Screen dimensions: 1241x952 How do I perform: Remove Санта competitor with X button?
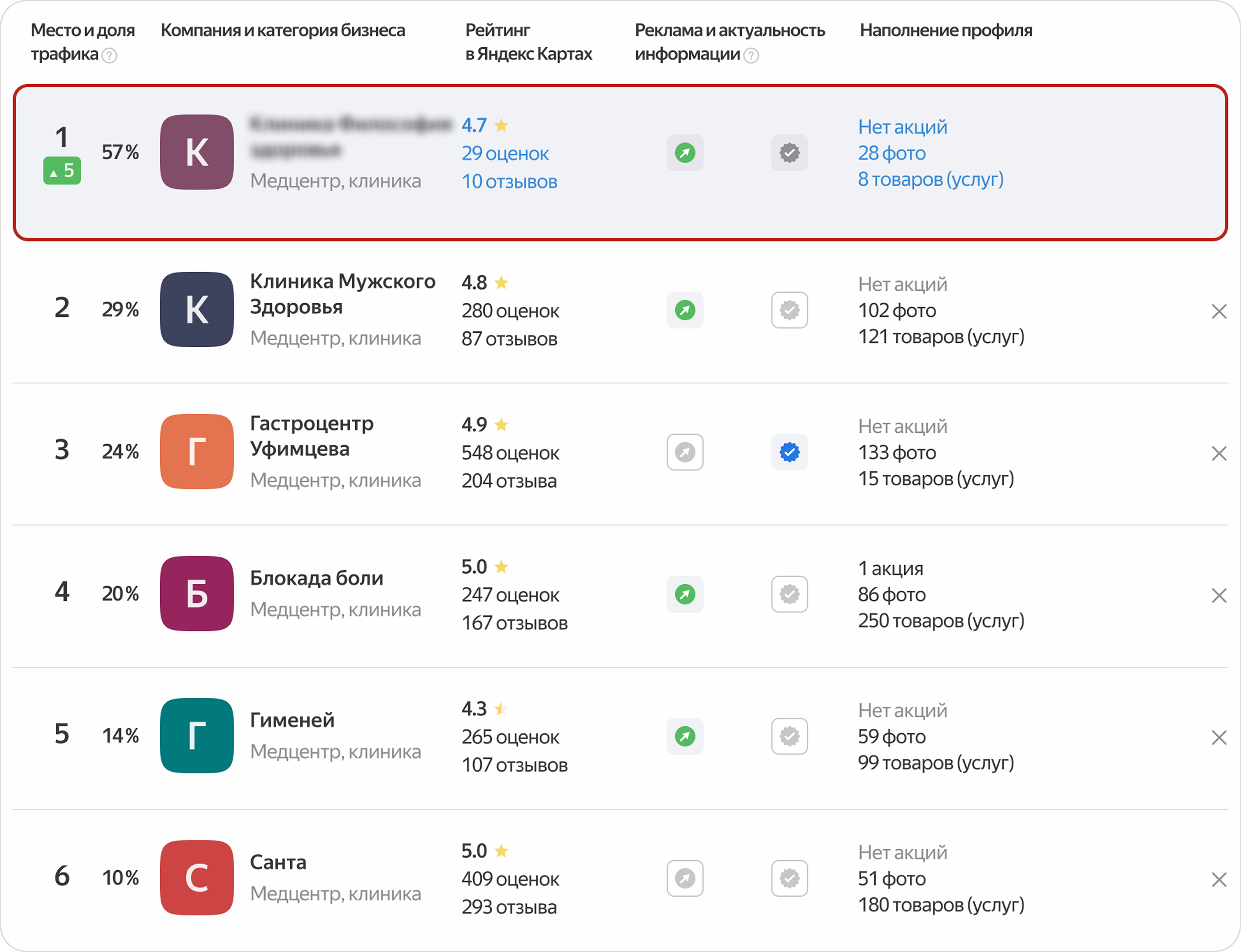pyautogui.click(x=1219, y=880)
